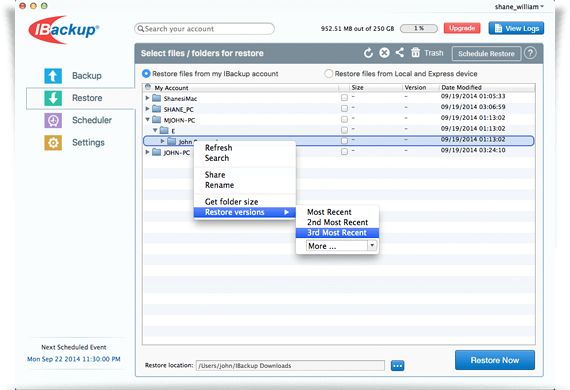
Task: Collapse the MJOHN-PC tree node
Action: click(147, 119)
